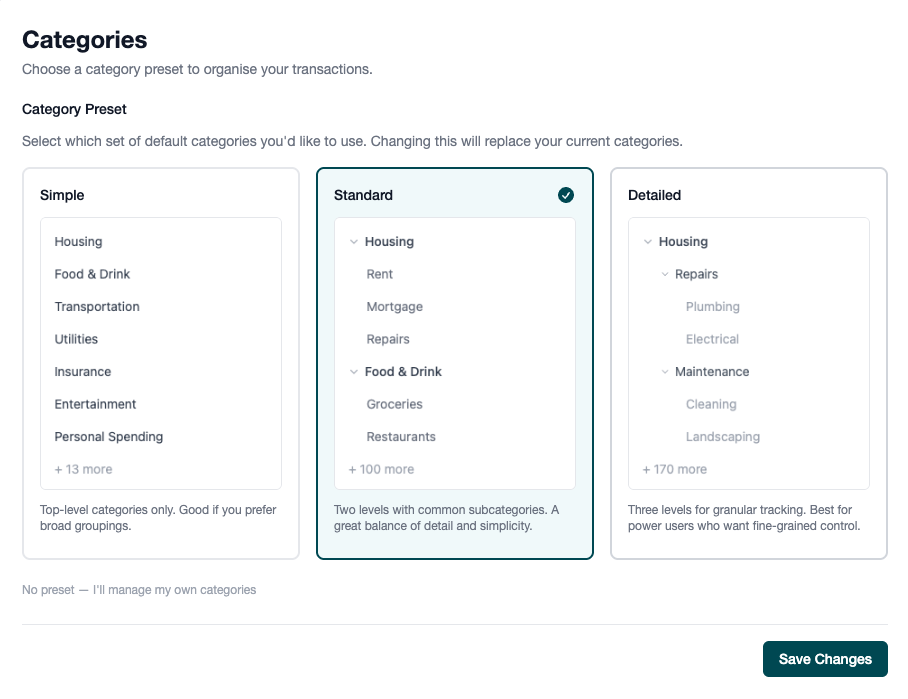Click Plumbing under Repairs in Detailed preset
908x699 pixels.
click(713, 306)
